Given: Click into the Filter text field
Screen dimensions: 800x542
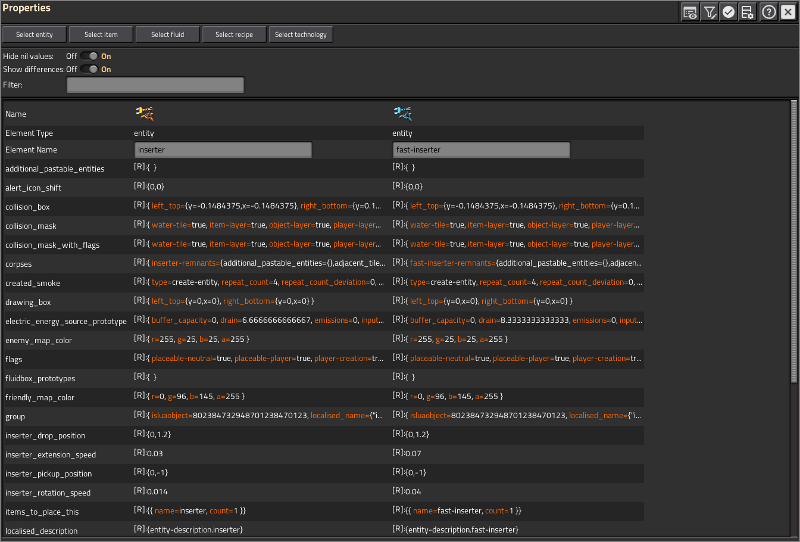Looking at the screenshot, I should click(x=155, y=85).
